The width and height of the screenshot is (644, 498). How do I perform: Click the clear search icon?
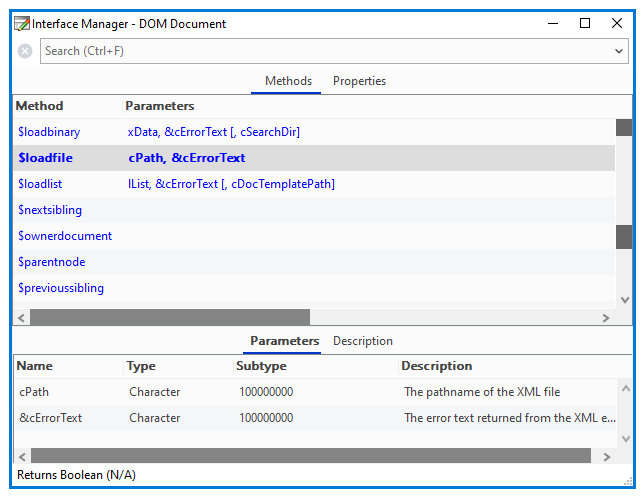(25, 51)
